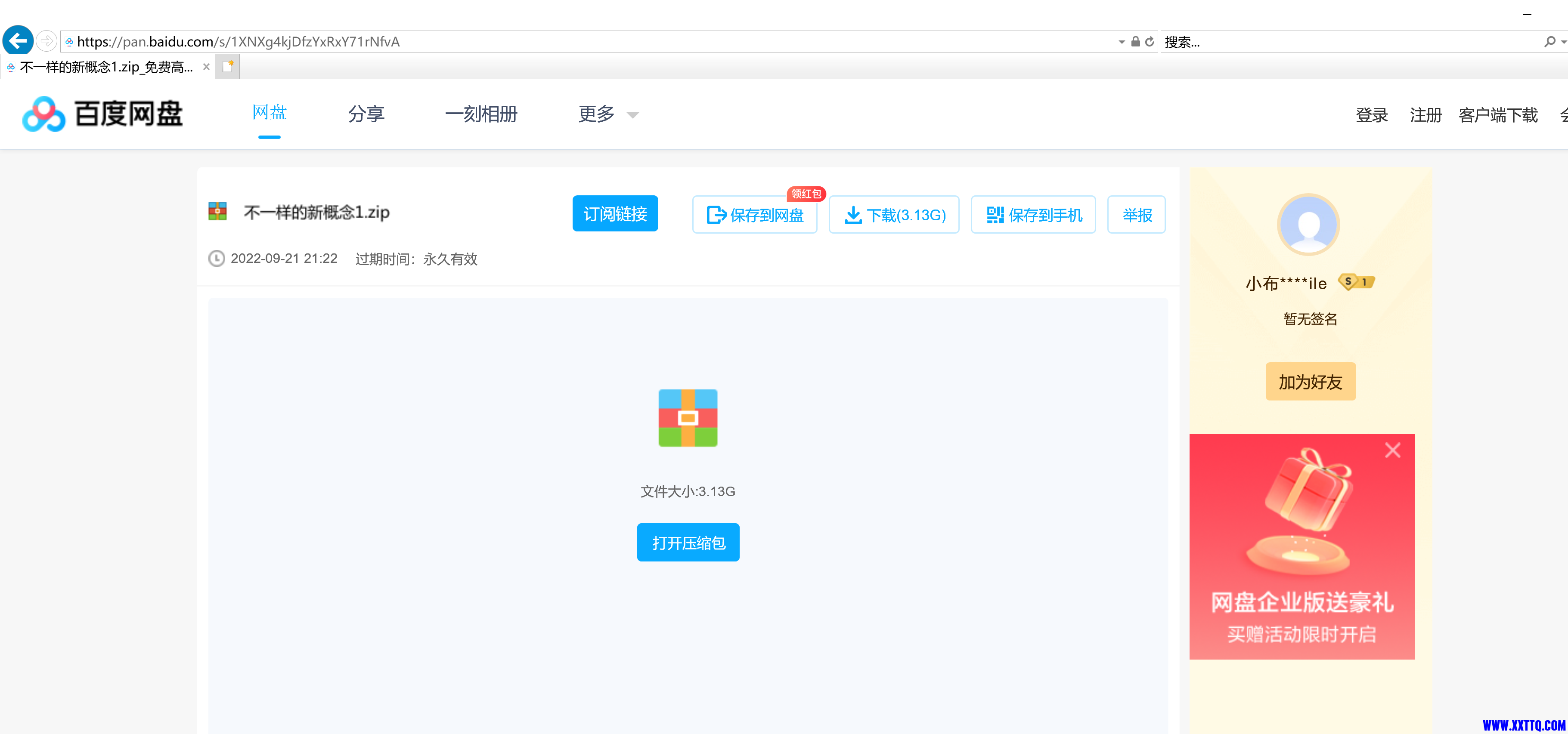
Task: Click the 过期时间: 永久有效 text
Action: tap(416, 259)
